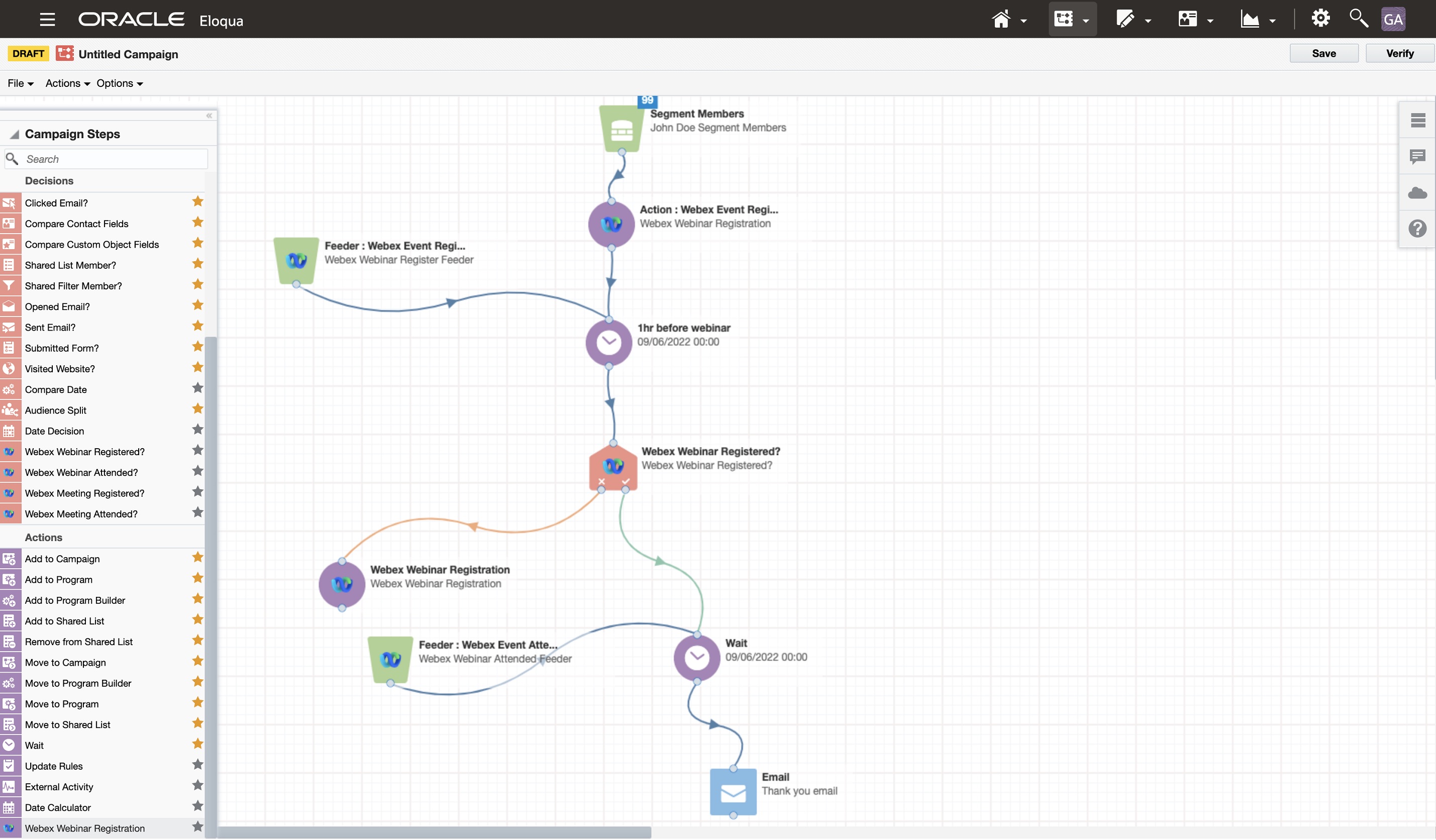Toggle star rating for Webex Webinar Registered? decision
1436x840 pixels.
[199, 450]
